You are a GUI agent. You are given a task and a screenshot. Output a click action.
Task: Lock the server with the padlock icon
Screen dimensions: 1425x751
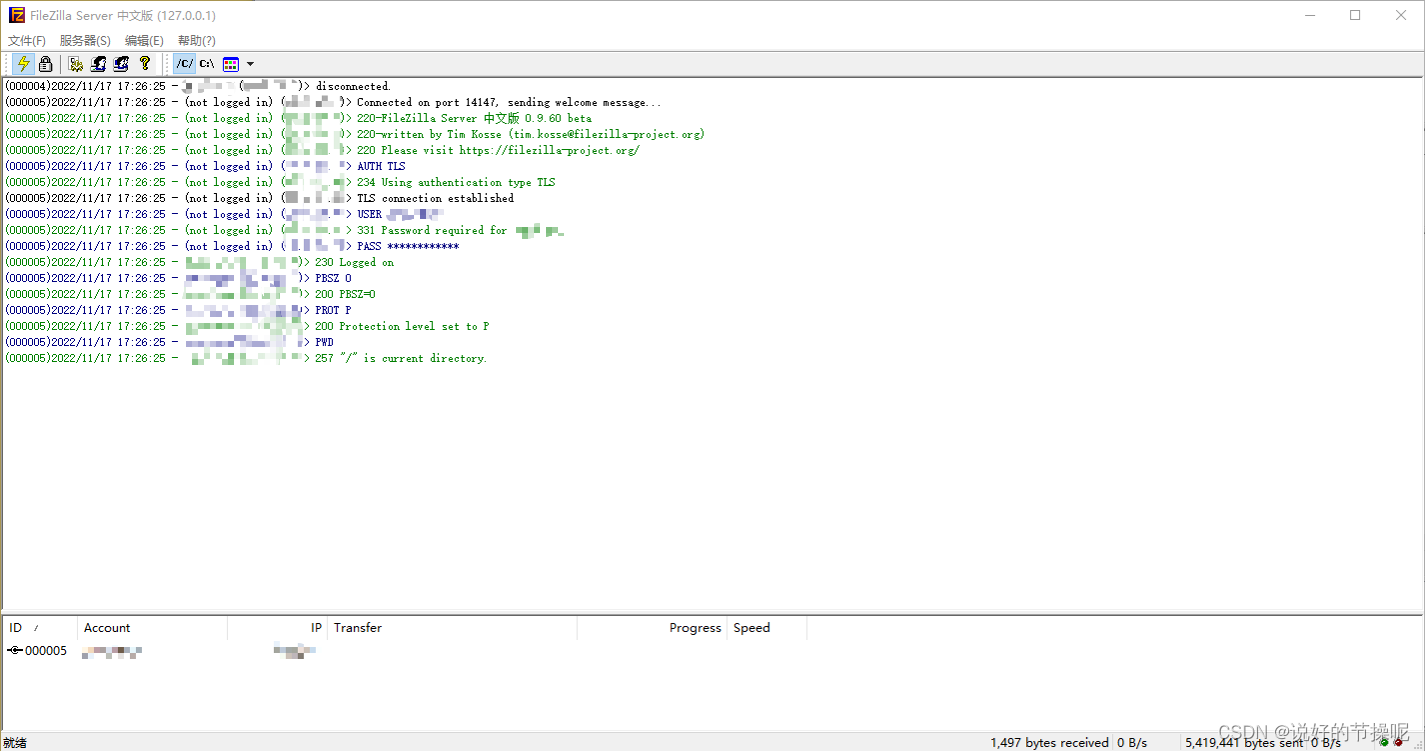click(x=45, y=64)
